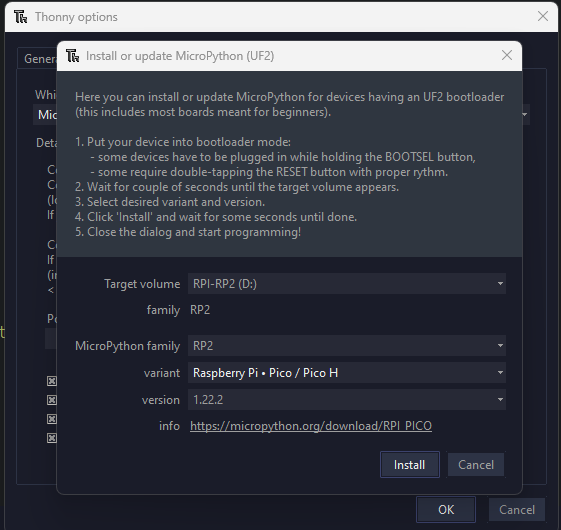This screenshot has height=530, width=561.
Task: Toggle the third checkbox in the options list
Action: click(52, 419)
